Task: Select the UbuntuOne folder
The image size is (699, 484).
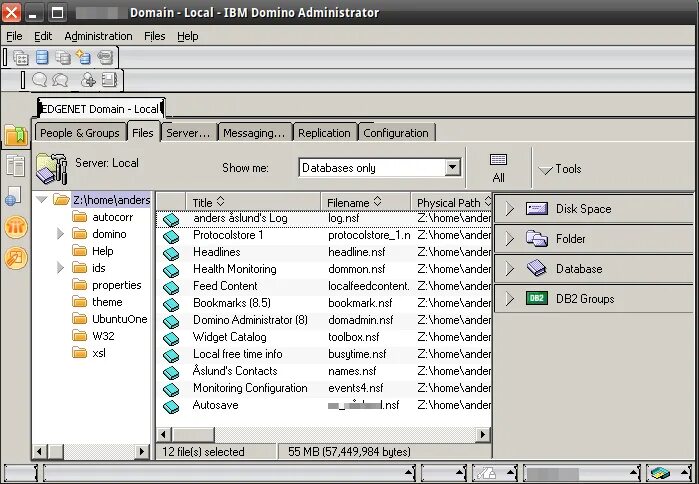Action: [x=119, y=319]
